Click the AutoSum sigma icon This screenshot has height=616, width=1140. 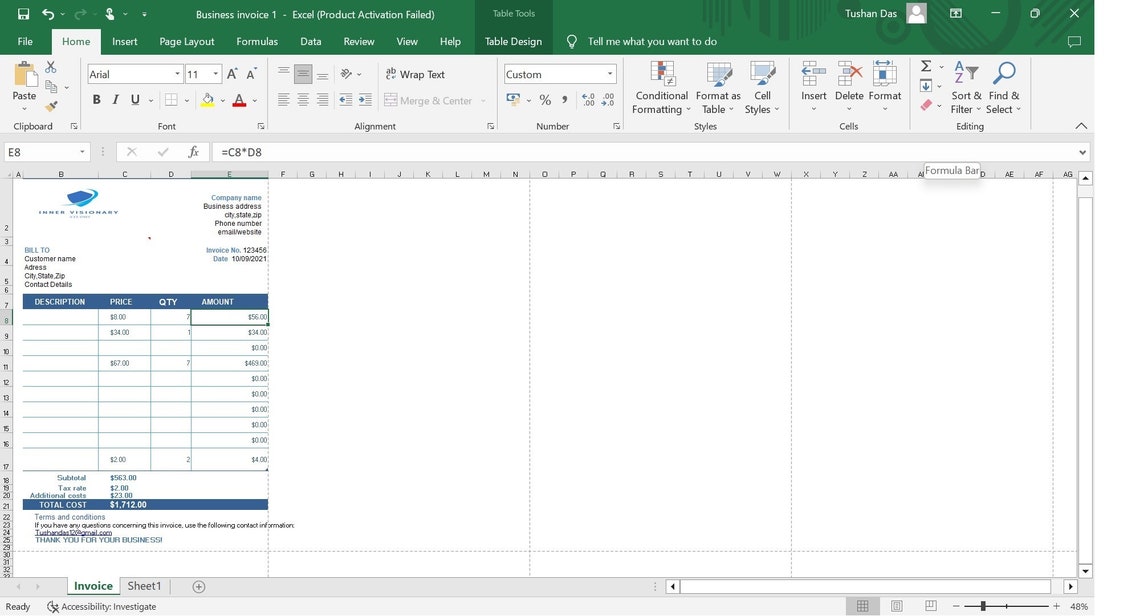(x=926, y=66)
